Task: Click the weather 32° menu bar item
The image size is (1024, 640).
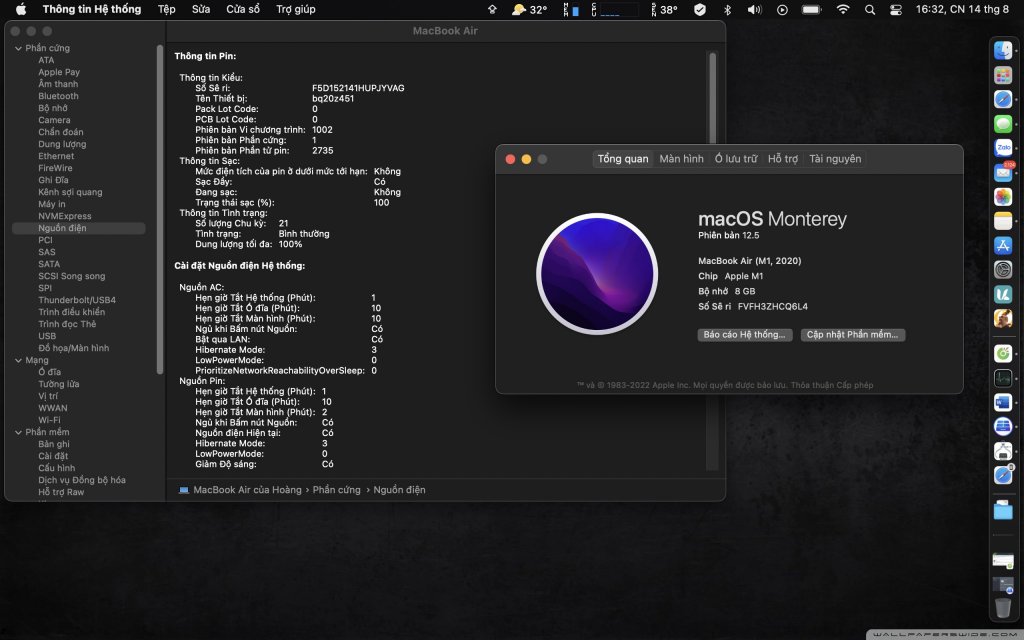Action: [x=529, y=9]
